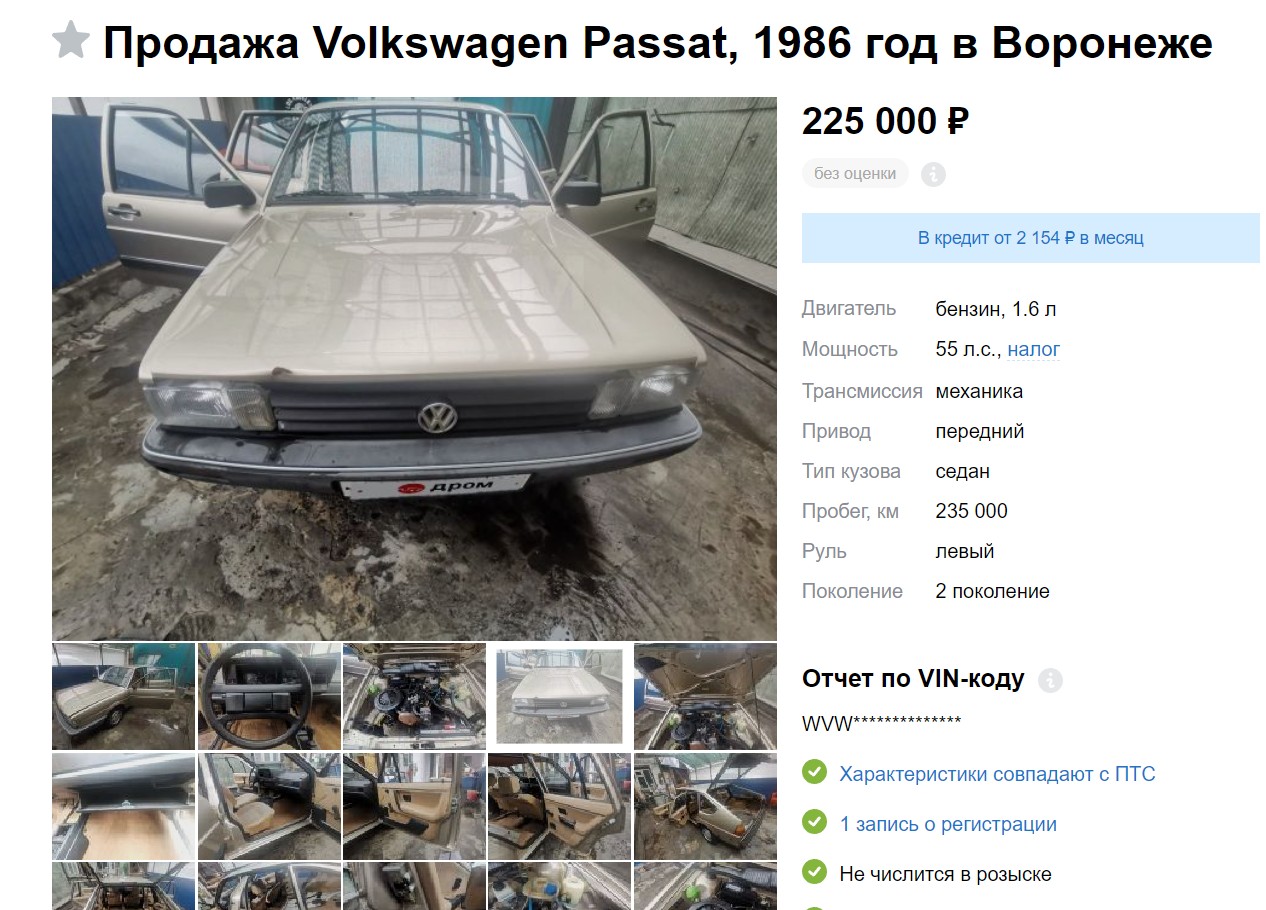Select open hood thumbnail at first row end

[x=705, y=696]
